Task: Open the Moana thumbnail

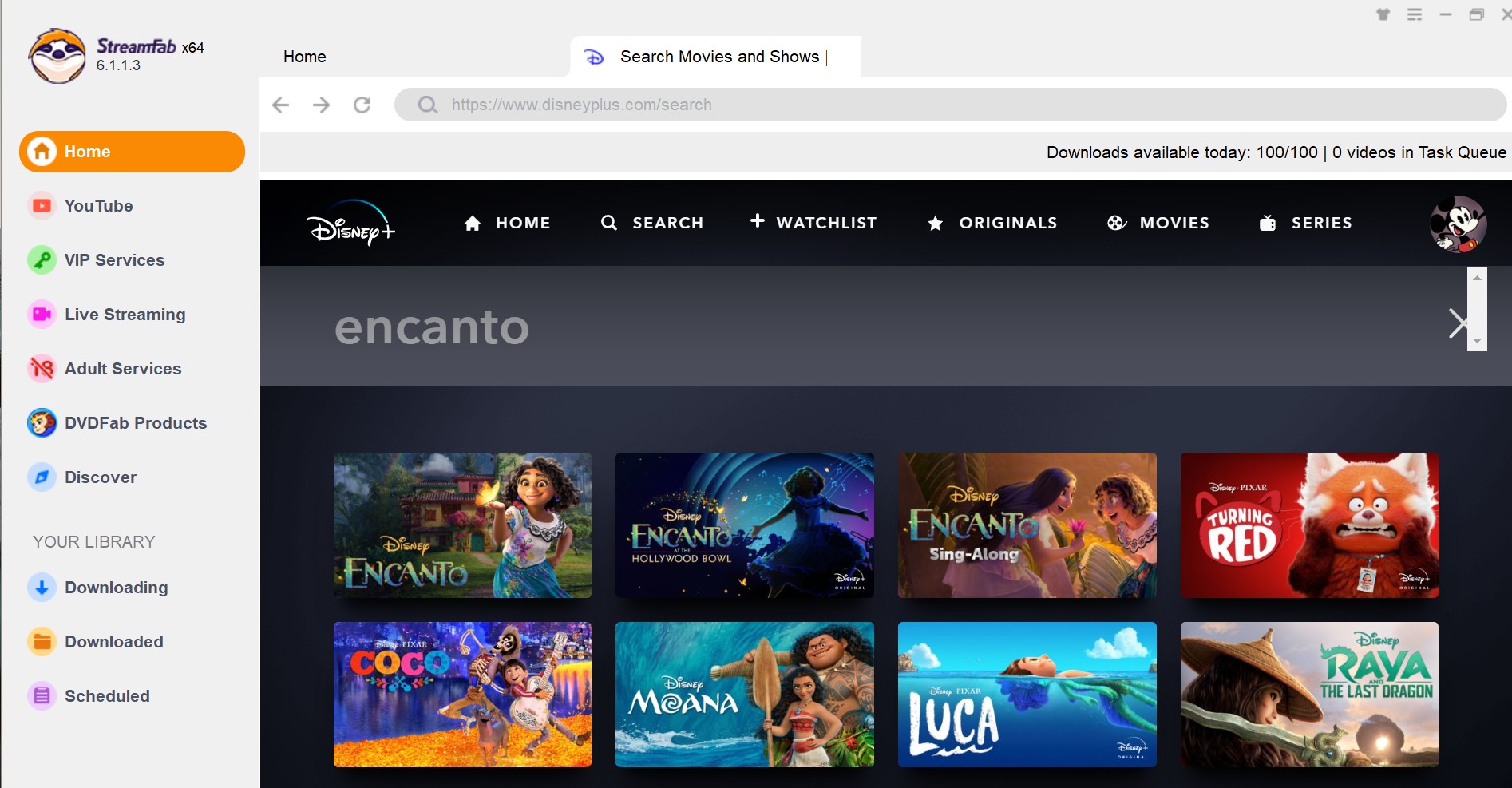Action: 745,695
